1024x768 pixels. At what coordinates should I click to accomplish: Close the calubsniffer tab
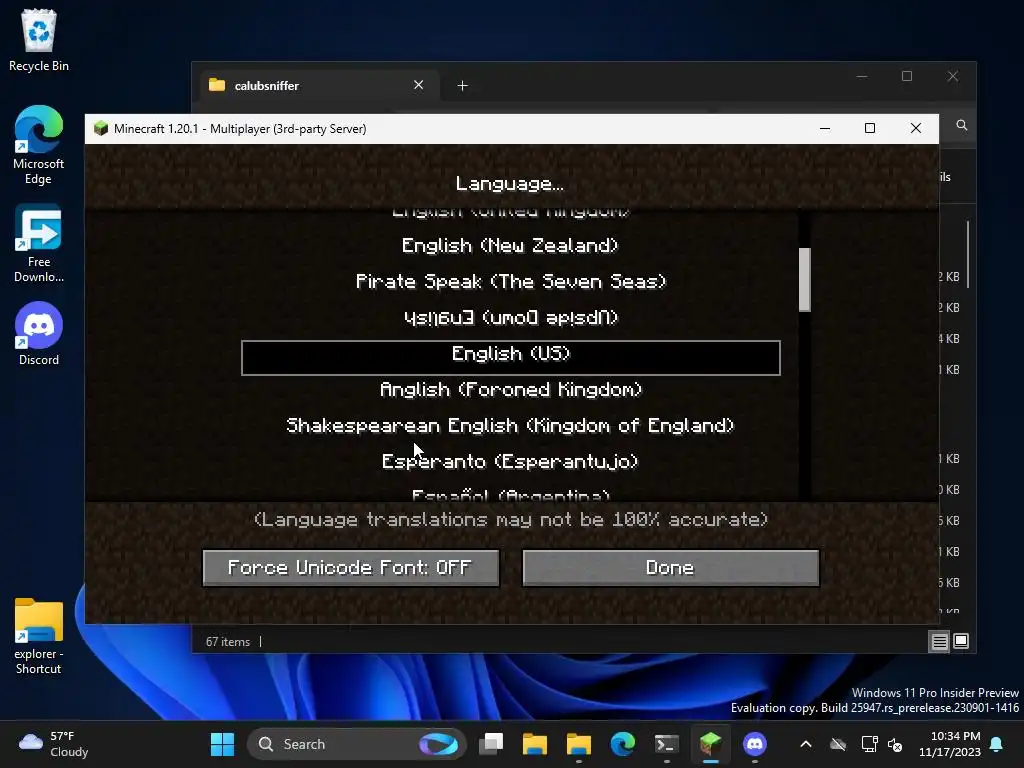coord(419,86)
